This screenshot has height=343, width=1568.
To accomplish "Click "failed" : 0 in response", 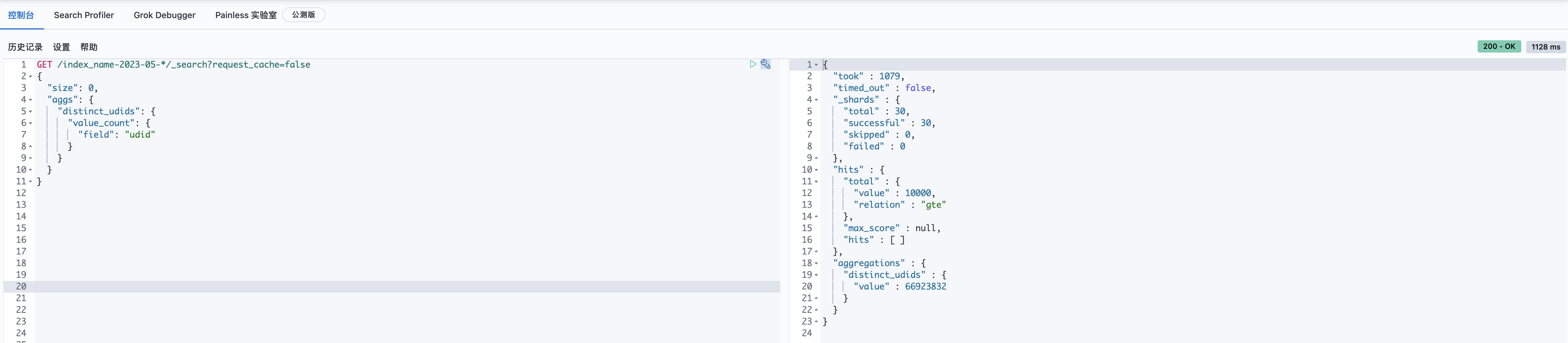I will coord(874,146).
